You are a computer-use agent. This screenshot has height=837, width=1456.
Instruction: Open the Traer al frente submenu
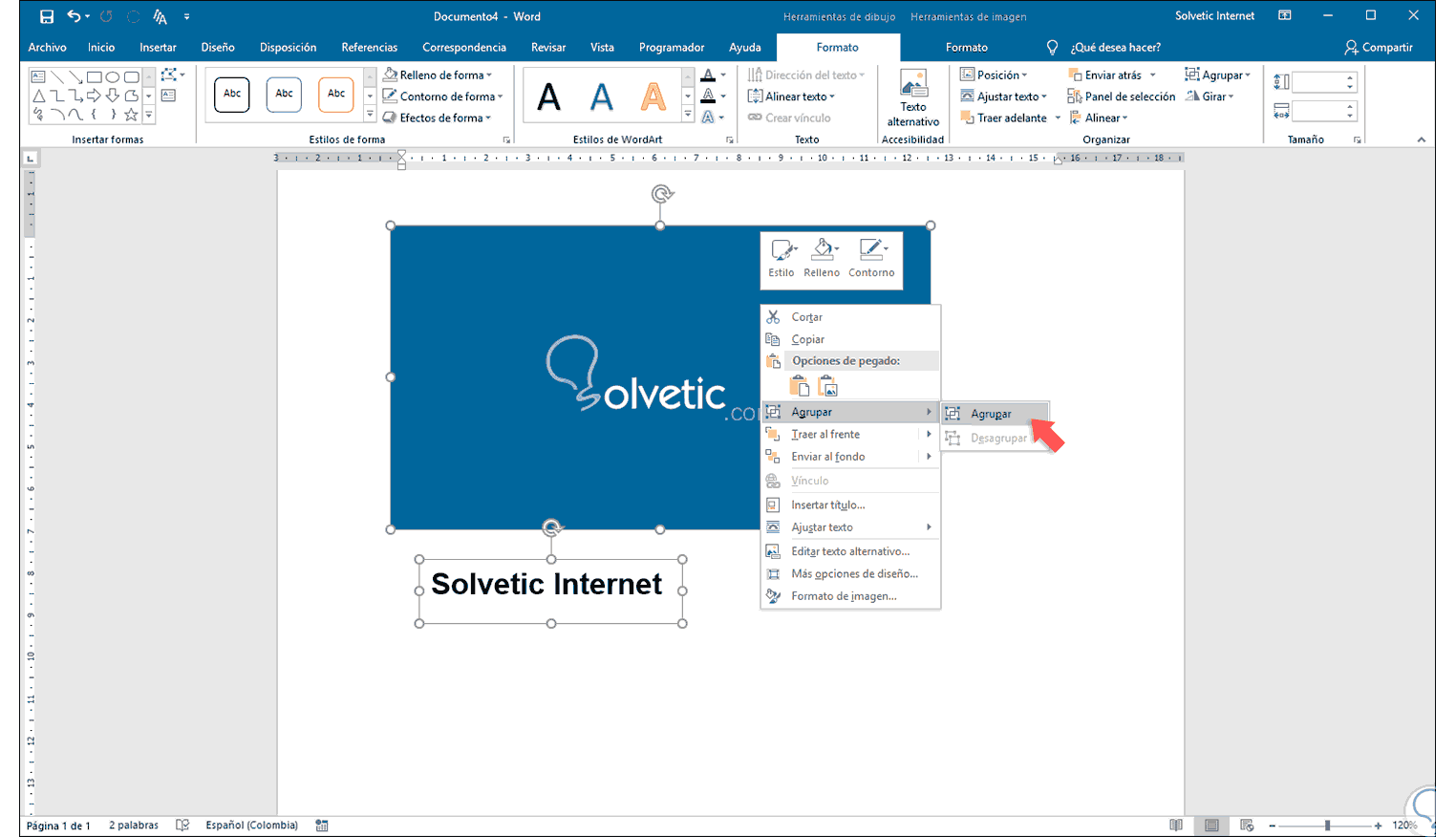(850, 434)
